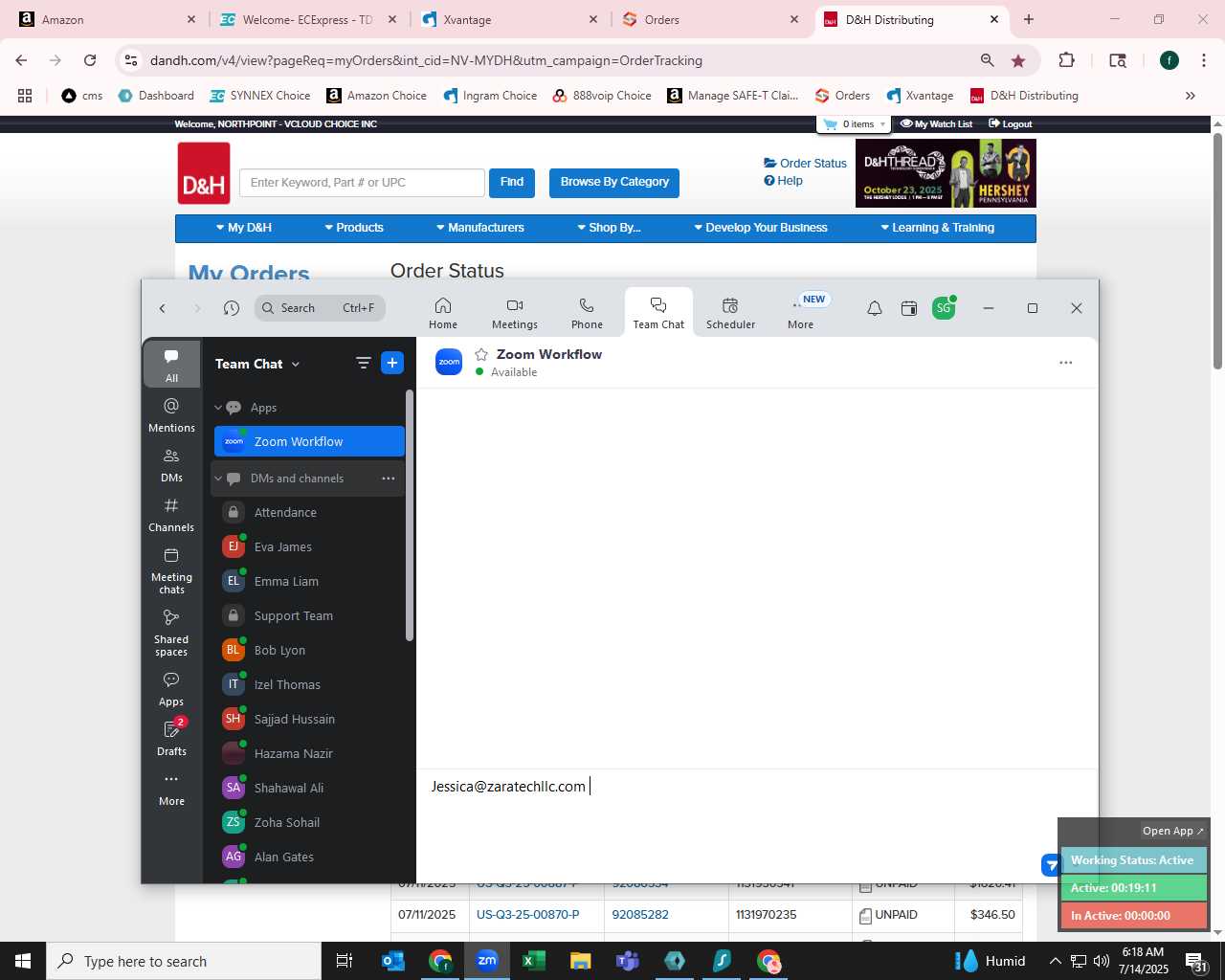This screenshot has width=1225, height=980.
Task: Open Develop Your Business dropdown
Action: [x=761, y=228]
